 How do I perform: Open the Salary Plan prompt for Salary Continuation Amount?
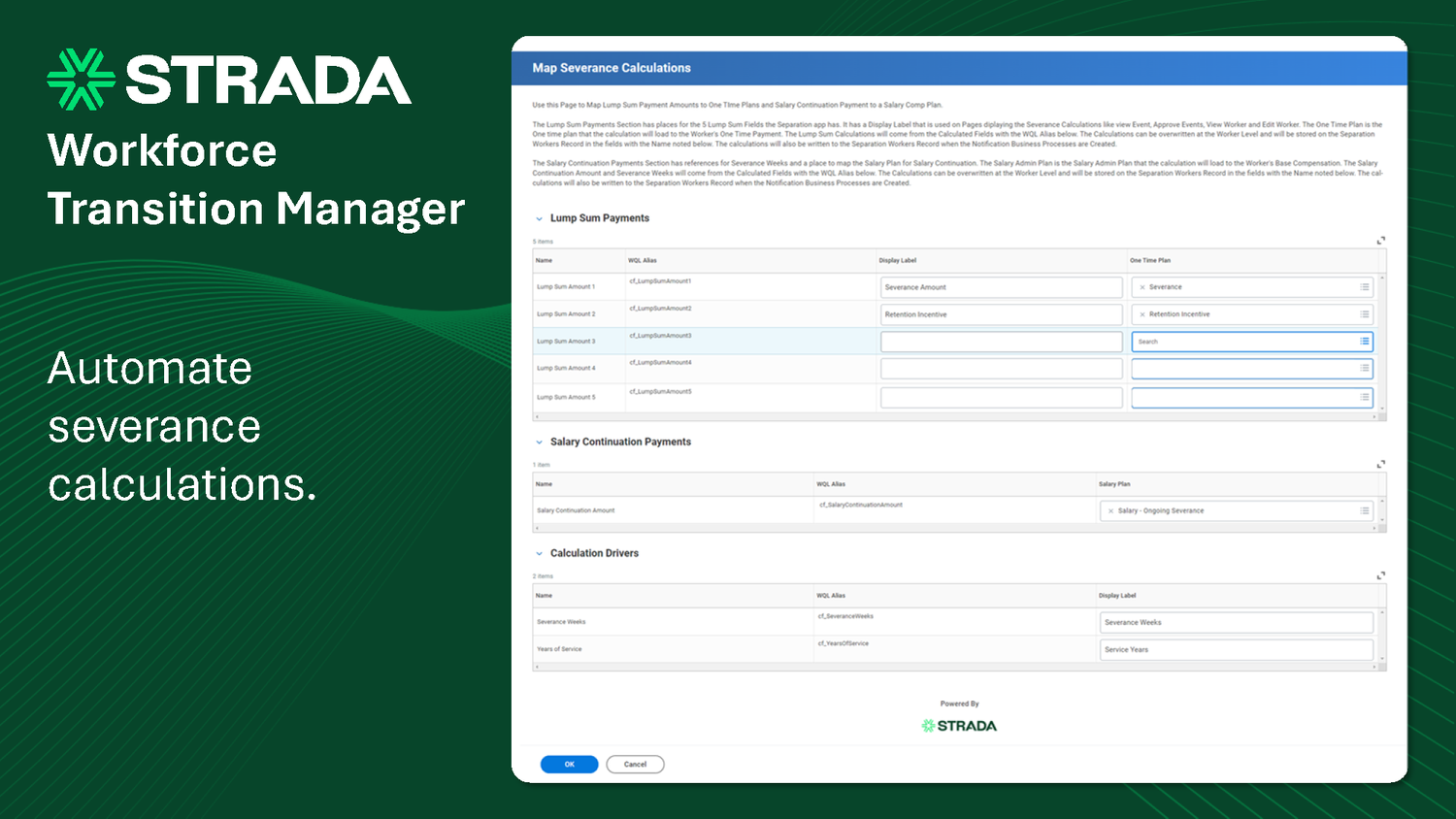1363,510
